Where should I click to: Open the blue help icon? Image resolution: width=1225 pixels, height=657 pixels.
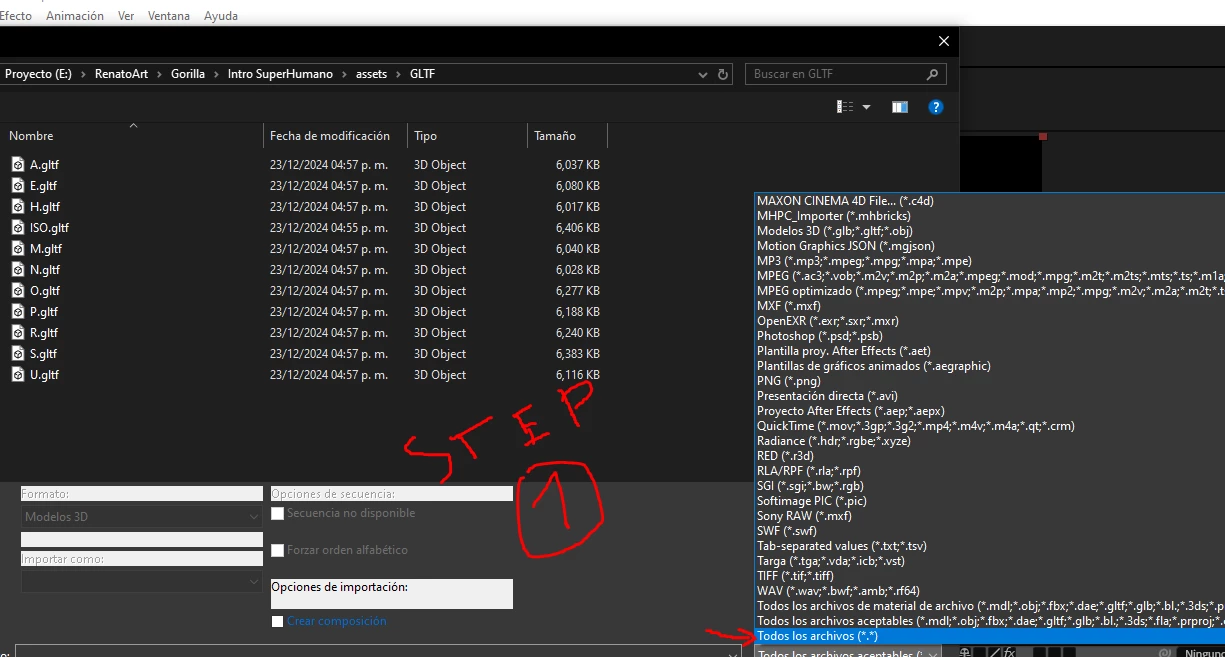[936, 107]
